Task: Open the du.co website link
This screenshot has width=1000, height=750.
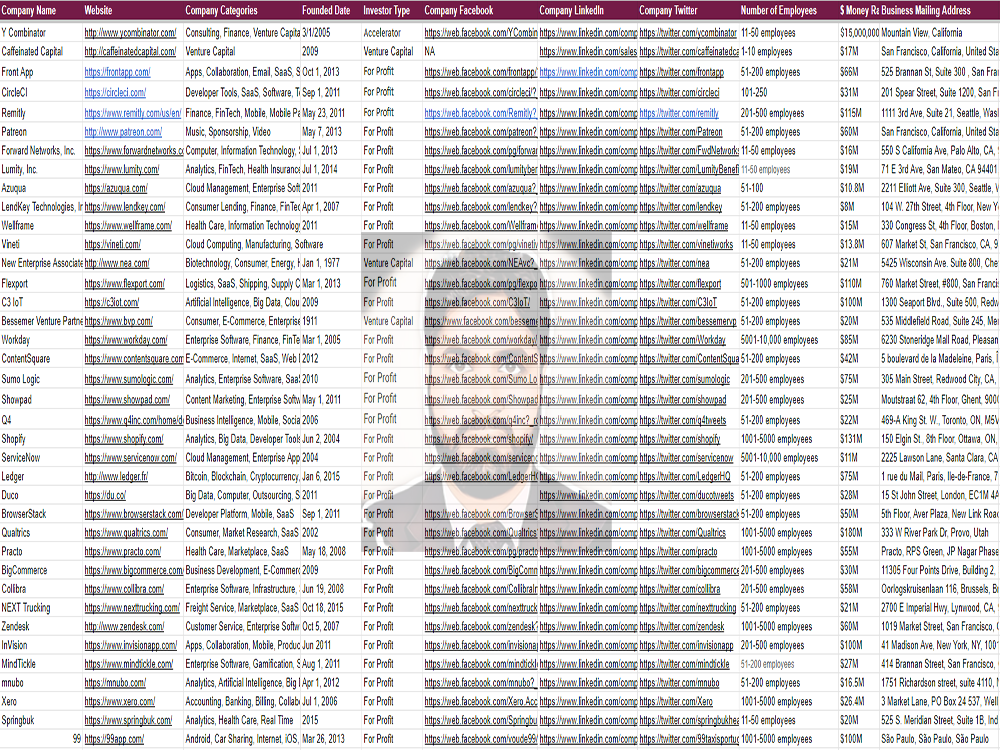Action: click(x=105, y=496)
